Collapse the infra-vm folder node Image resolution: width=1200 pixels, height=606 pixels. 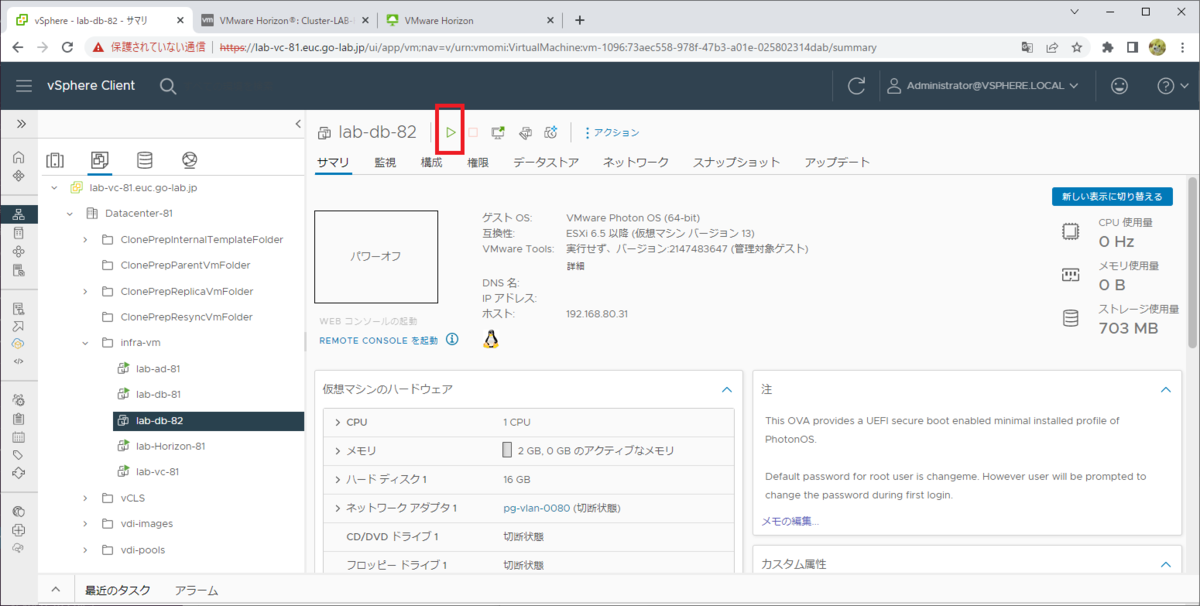(x=86, y=342)
